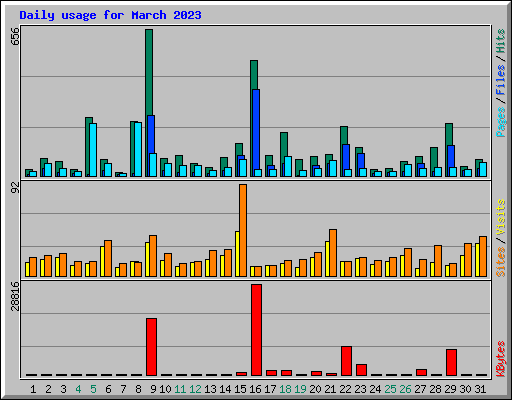Click day 16 on the x-axis
Screen dimensions: 512x400
[255, 389]
